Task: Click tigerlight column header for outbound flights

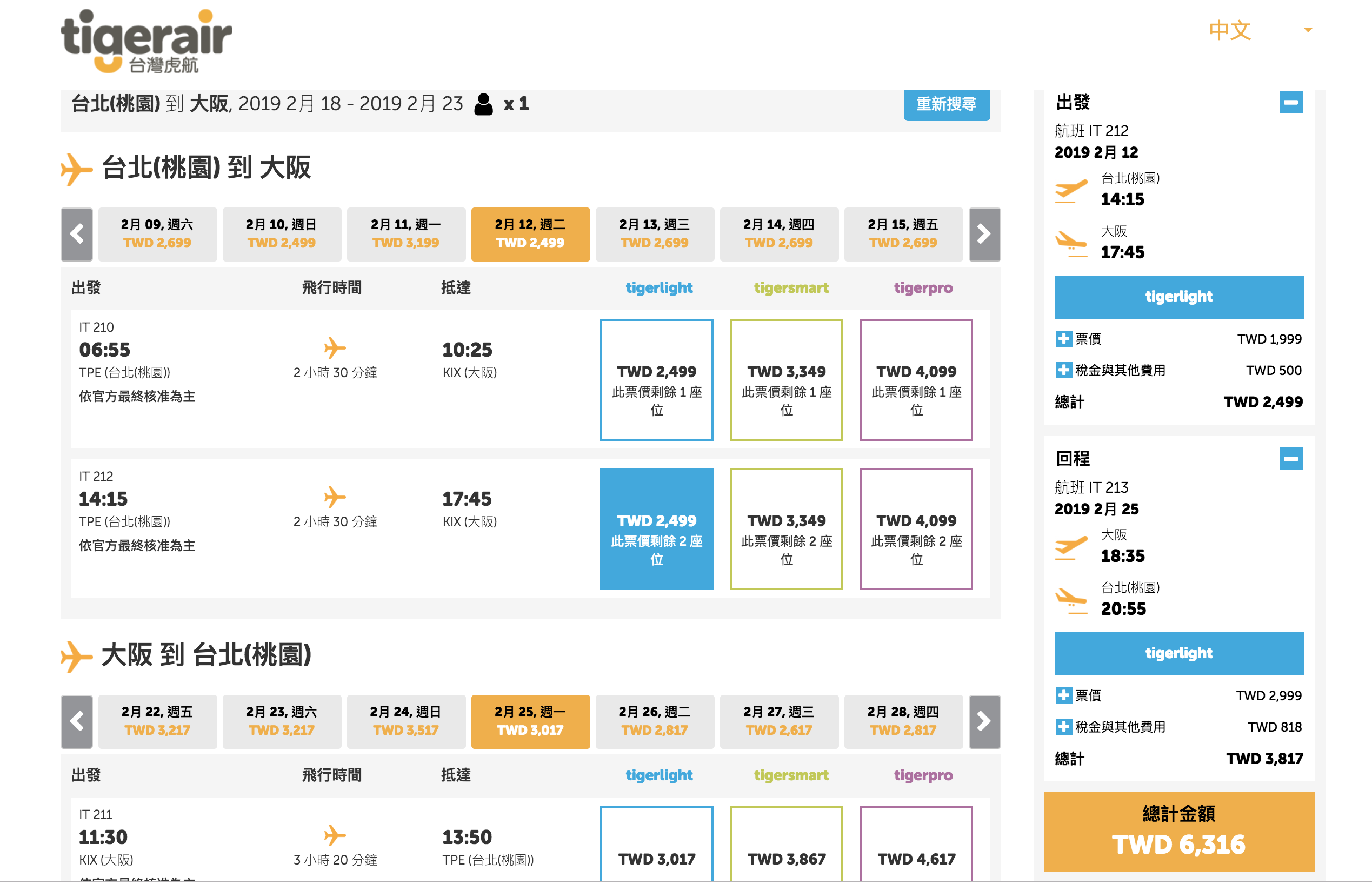Action: (x=659, y=287)
